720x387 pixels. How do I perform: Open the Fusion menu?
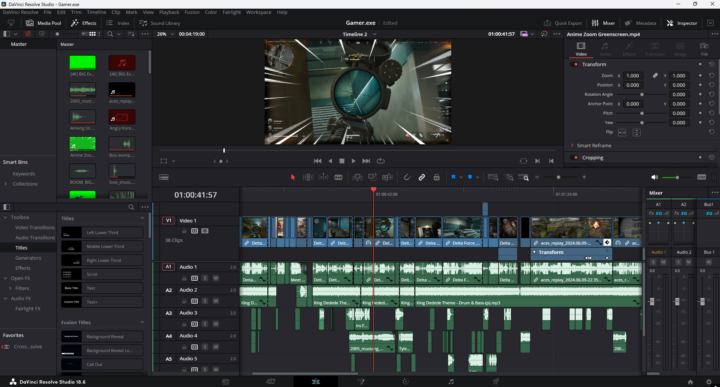(x=192, y=12)
